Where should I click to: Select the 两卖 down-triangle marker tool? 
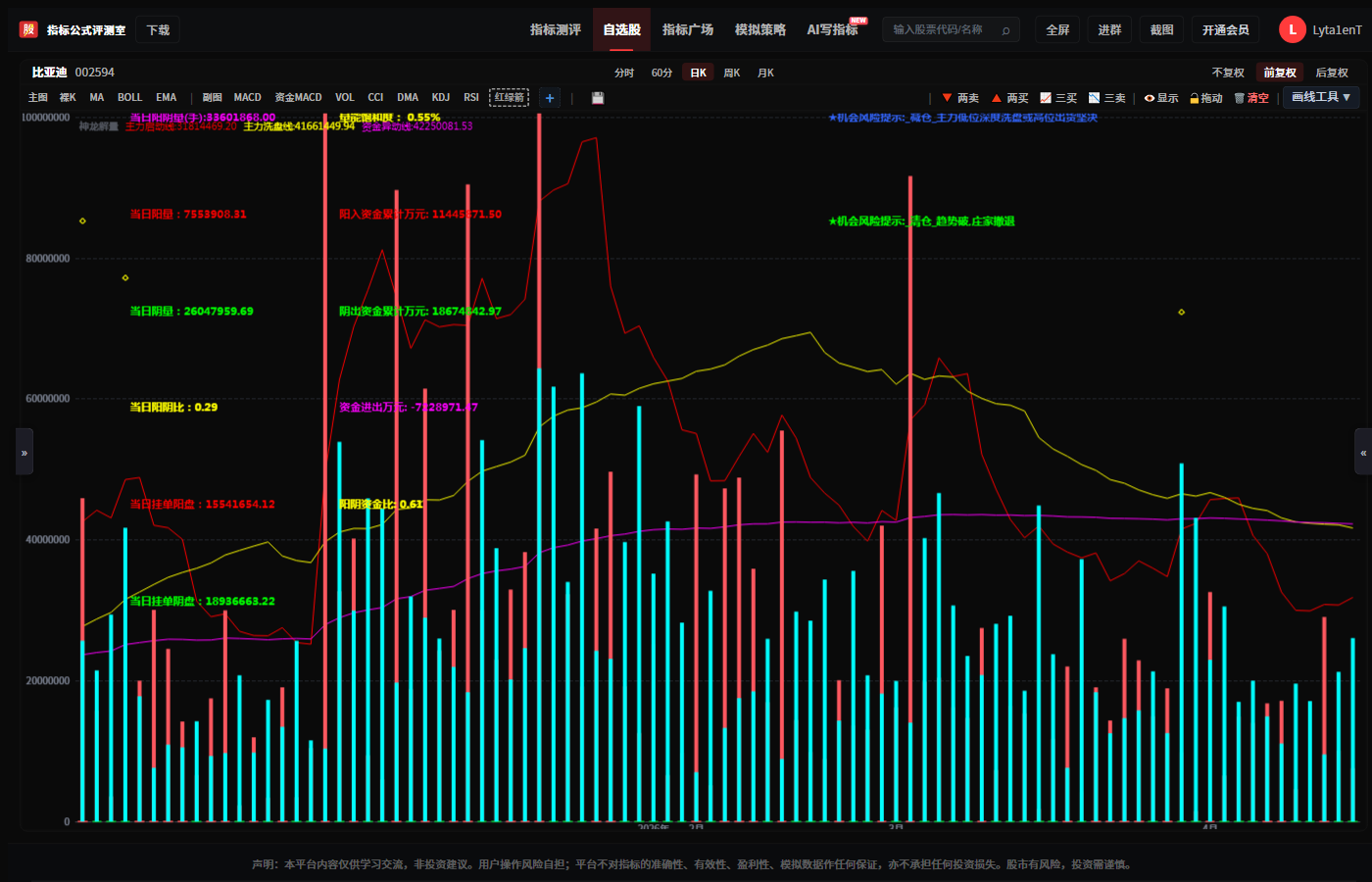960,98
